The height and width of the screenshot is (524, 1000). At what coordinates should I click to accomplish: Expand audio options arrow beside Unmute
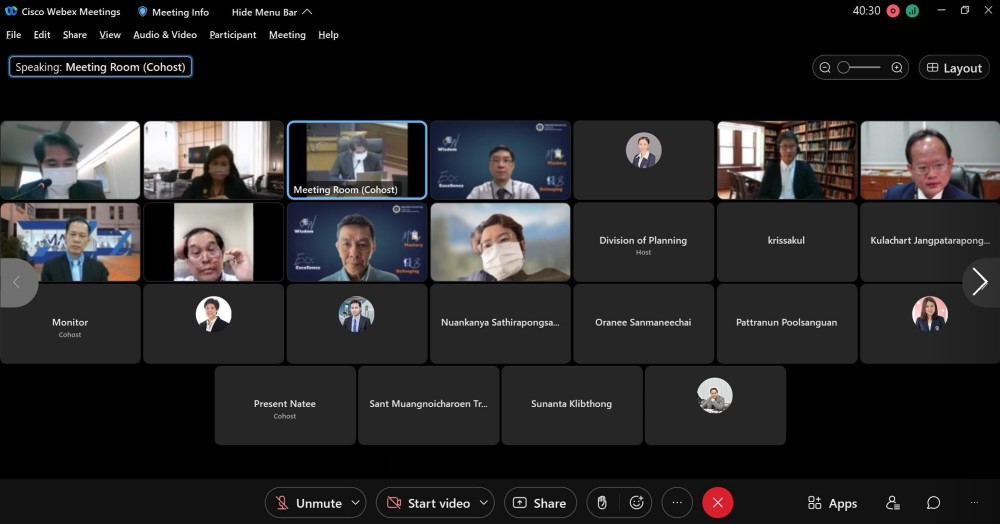pos(356,503)
